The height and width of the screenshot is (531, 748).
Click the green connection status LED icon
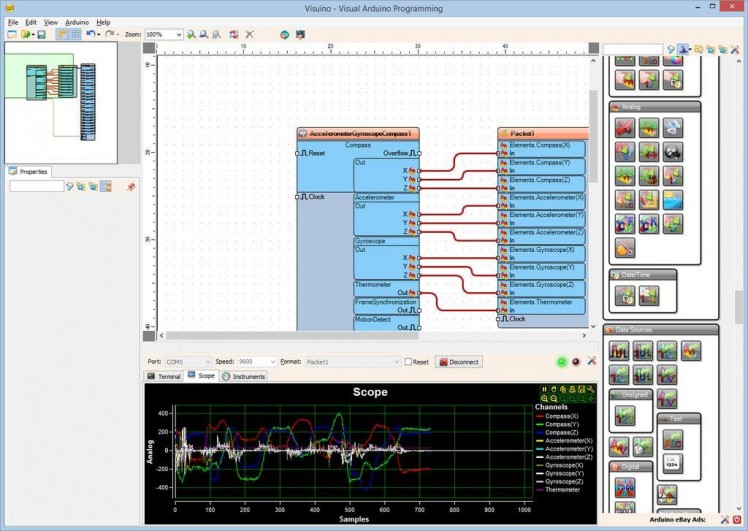(562, 361)
